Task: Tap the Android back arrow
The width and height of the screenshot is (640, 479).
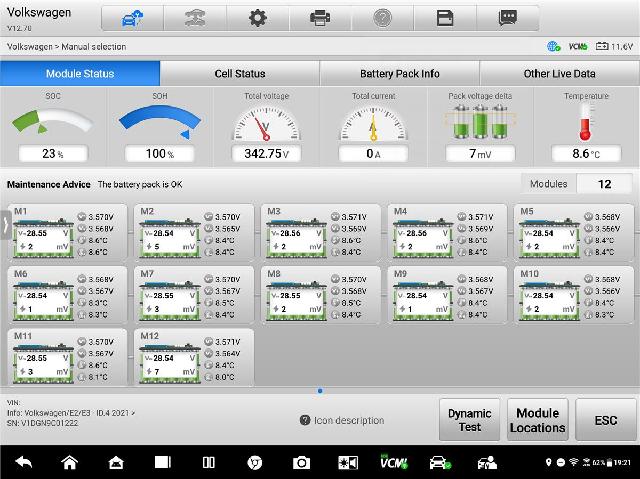Action: tap(24, 462)
